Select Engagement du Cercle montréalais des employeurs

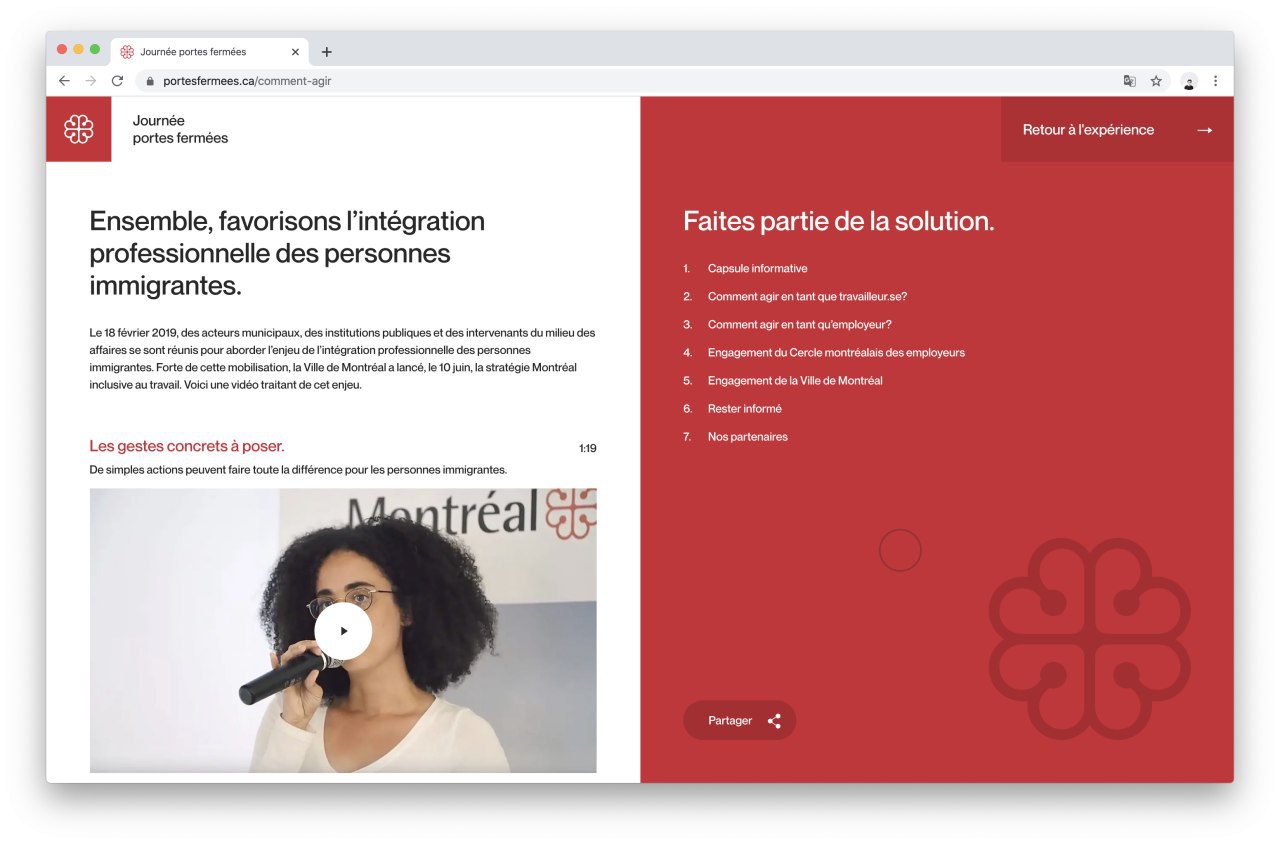tap(836, 353)
